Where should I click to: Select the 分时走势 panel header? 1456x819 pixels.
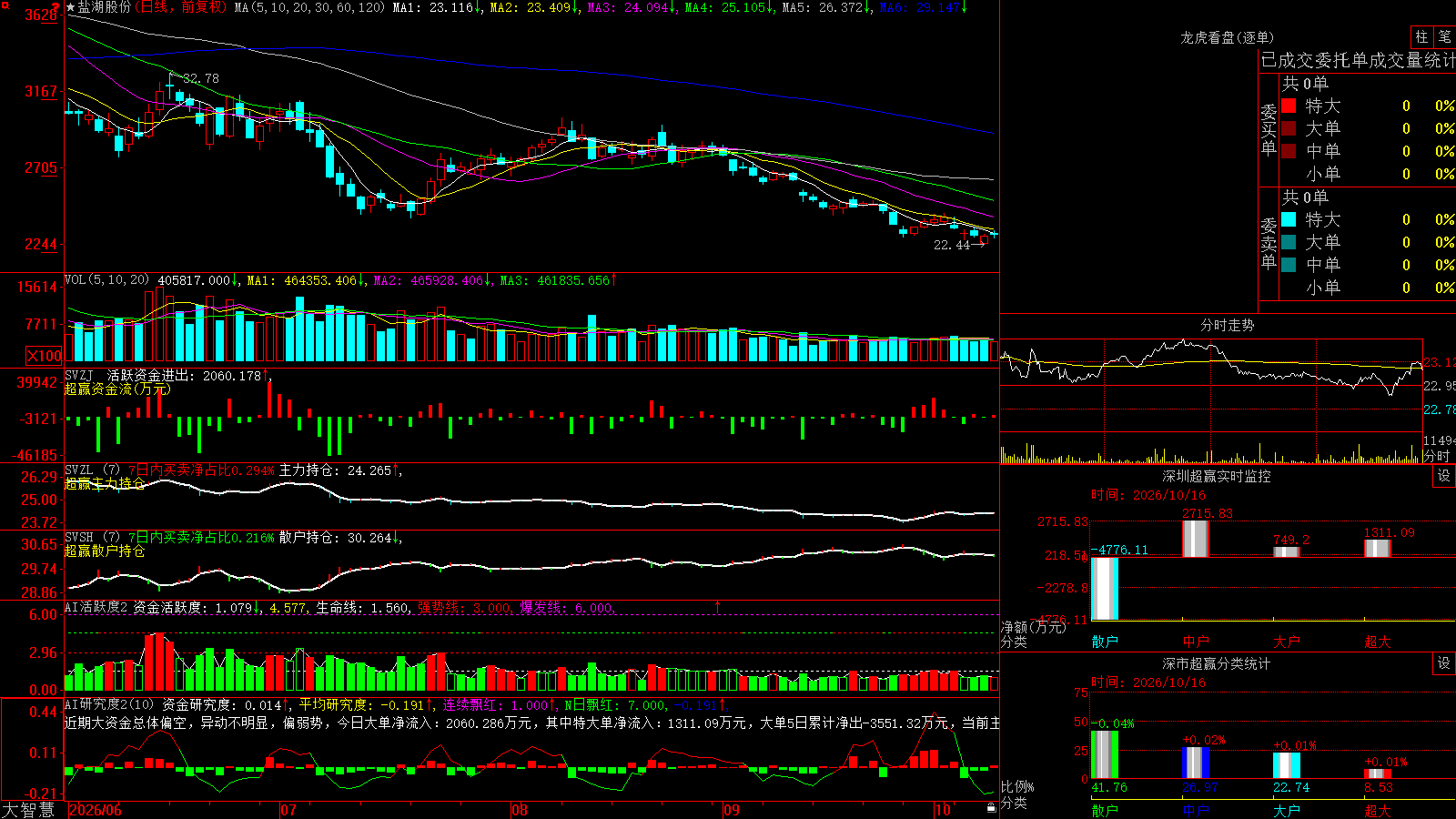click(x=1227, y=325)
